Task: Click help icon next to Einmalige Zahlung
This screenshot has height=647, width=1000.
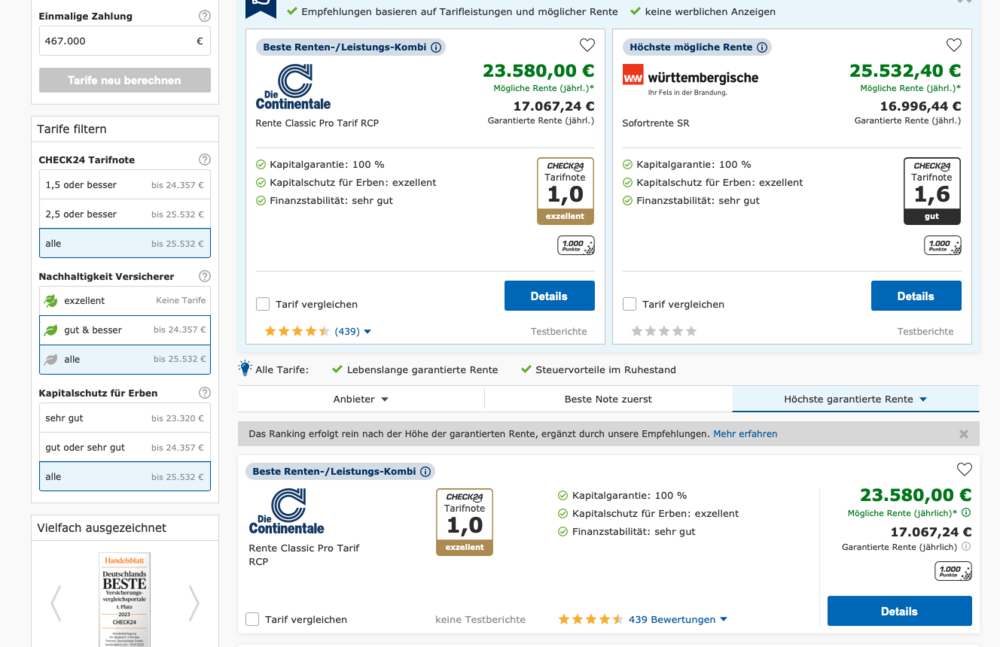Action: pyautogui.click(x=205, y=16)
